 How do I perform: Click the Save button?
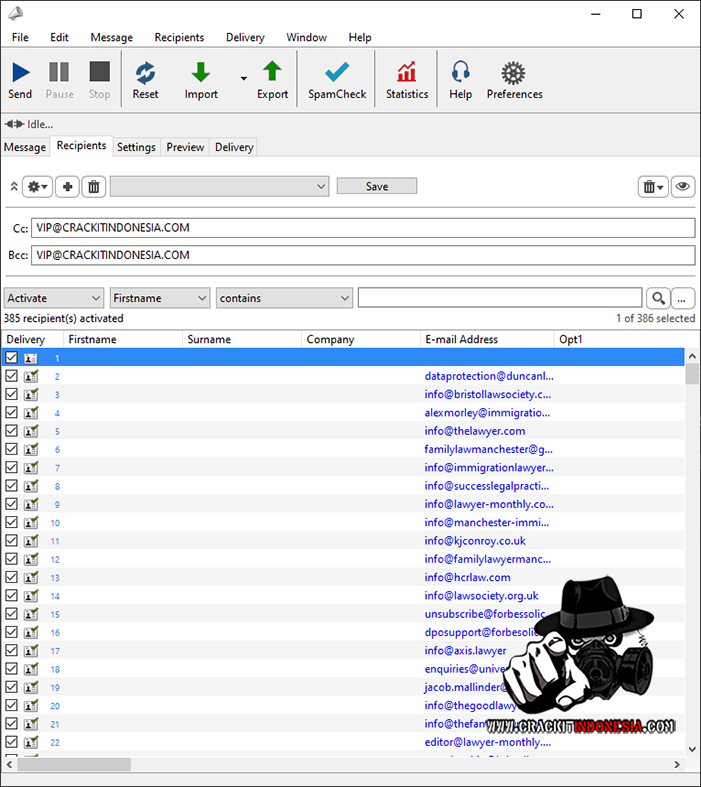[376, 187]
